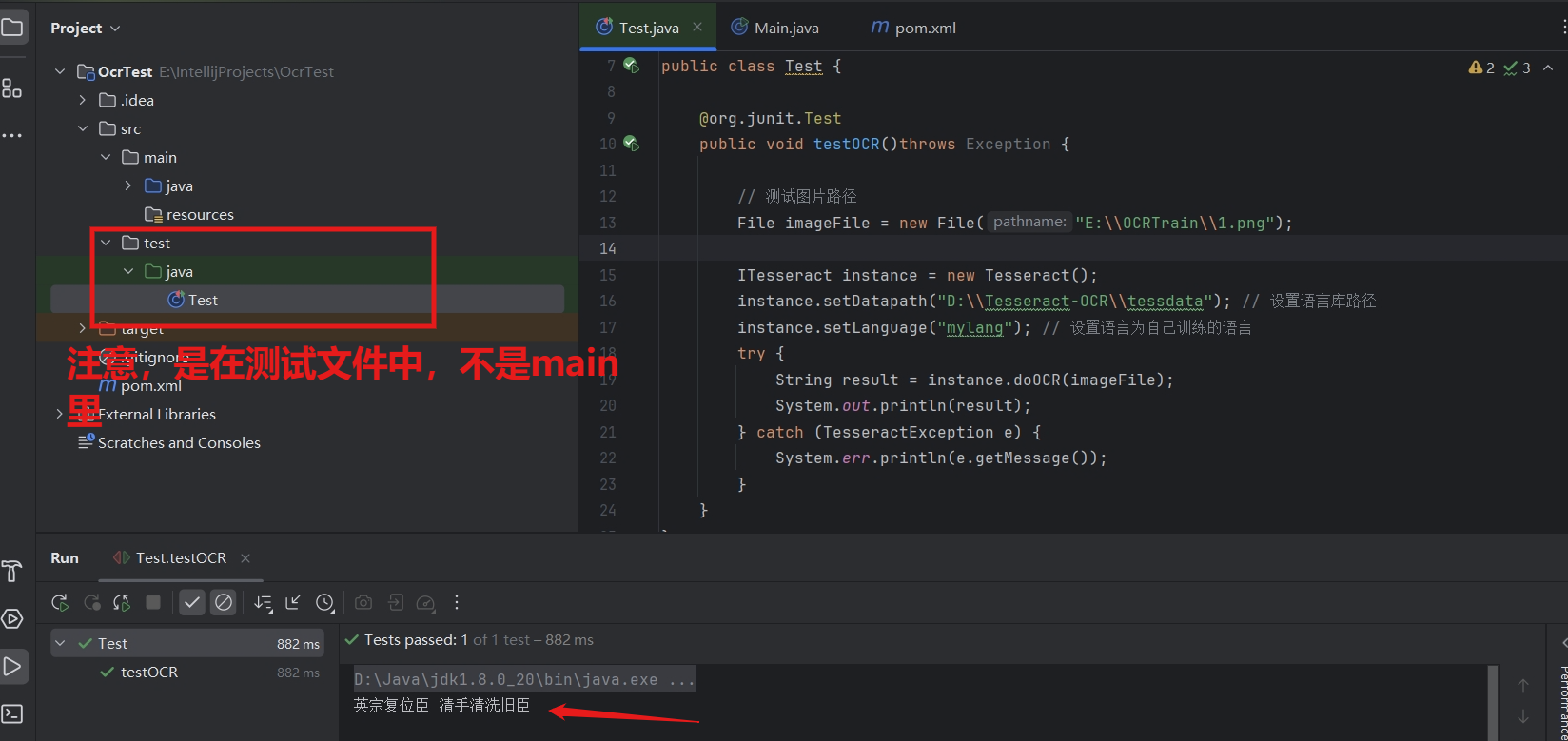Screen dimensions: 1568x741
Task: Click the OCR output text line in console
Action: [x=441, y=706]
